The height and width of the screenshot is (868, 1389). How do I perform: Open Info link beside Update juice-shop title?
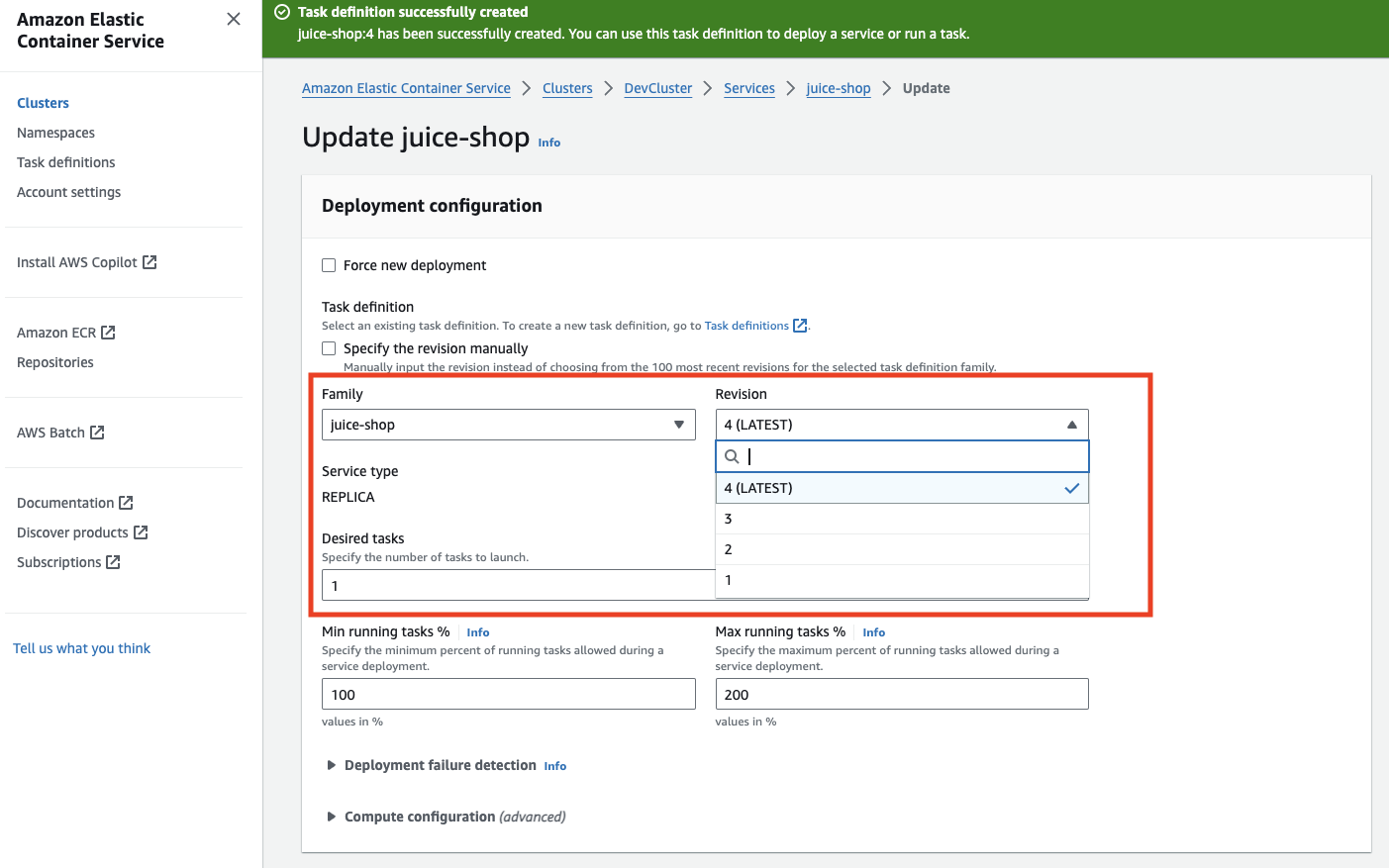pyautogui.click(x=549, y=143)
